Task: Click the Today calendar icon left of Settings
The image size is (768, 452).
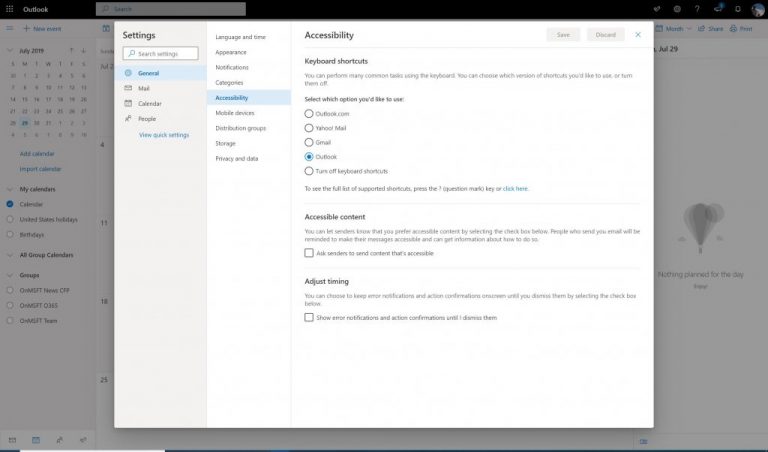Action: (106, 28)
